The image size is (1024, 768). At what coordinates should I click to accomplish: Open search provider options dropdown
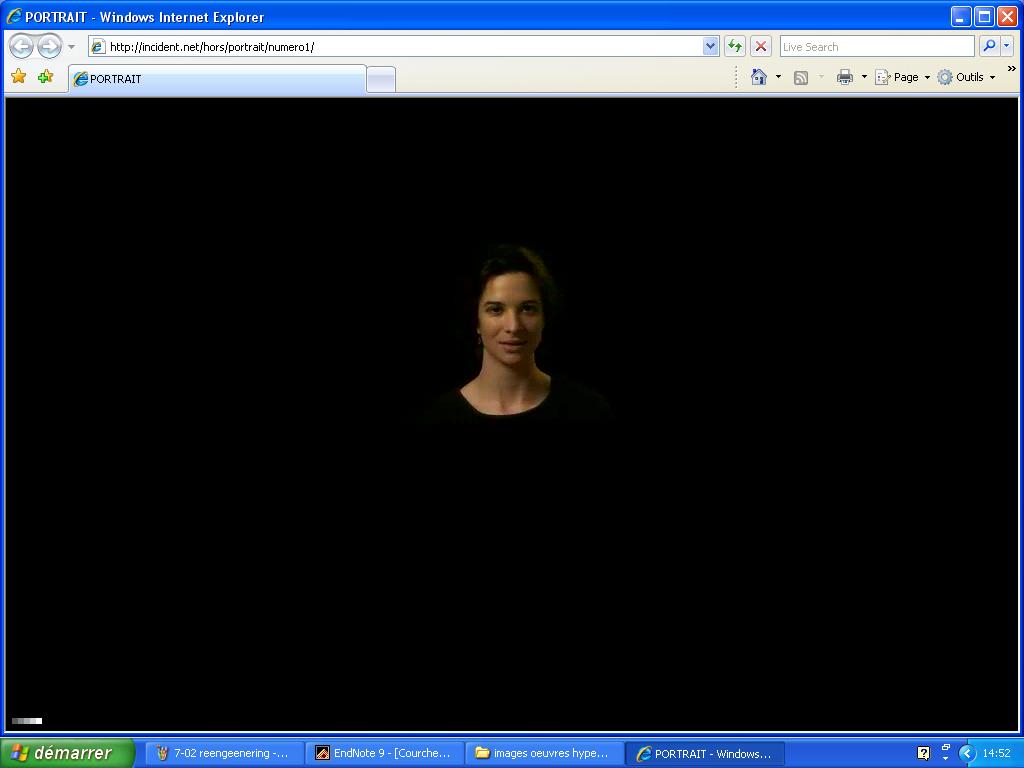pyautogui.click(x=1006, y=46)
